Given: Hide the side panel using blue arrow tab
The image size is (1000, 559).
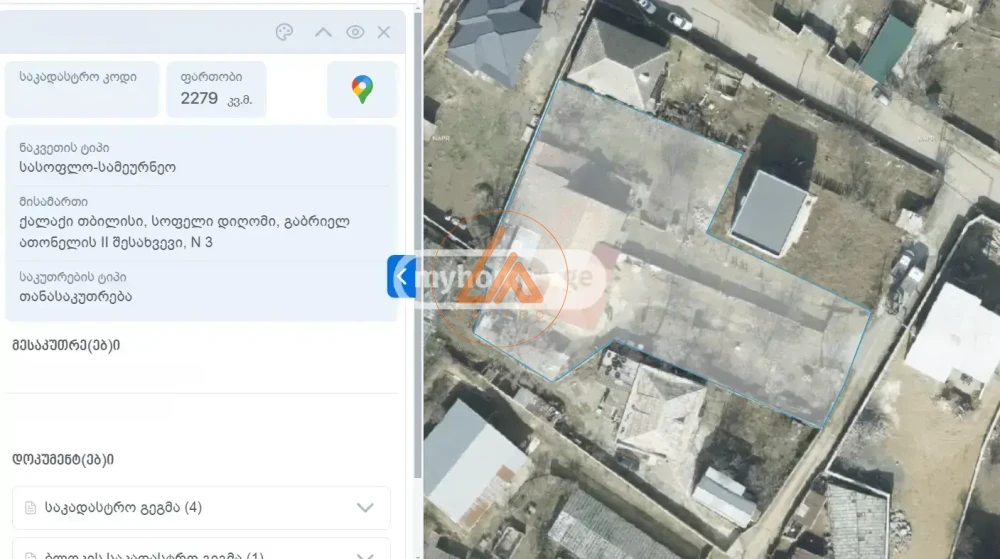Looking at the screenshot, I should 400,277.
